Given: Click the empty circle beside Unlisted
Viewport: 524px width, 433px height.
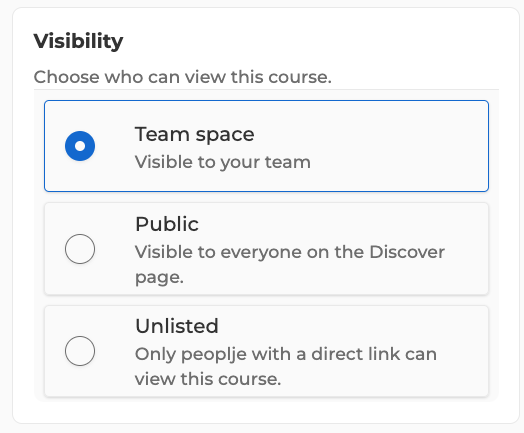Looking at the screenshot, I should [x=80, y=351].
